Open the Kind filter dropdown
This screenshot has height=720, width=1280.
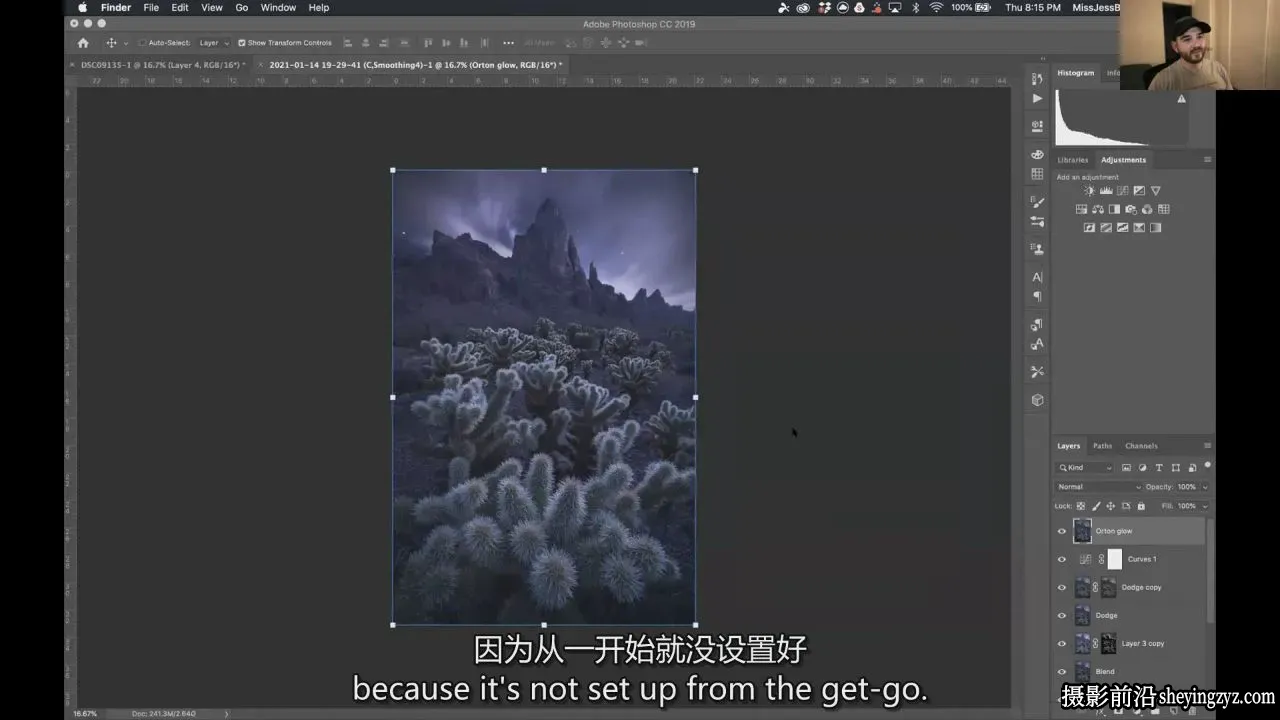1086,468
